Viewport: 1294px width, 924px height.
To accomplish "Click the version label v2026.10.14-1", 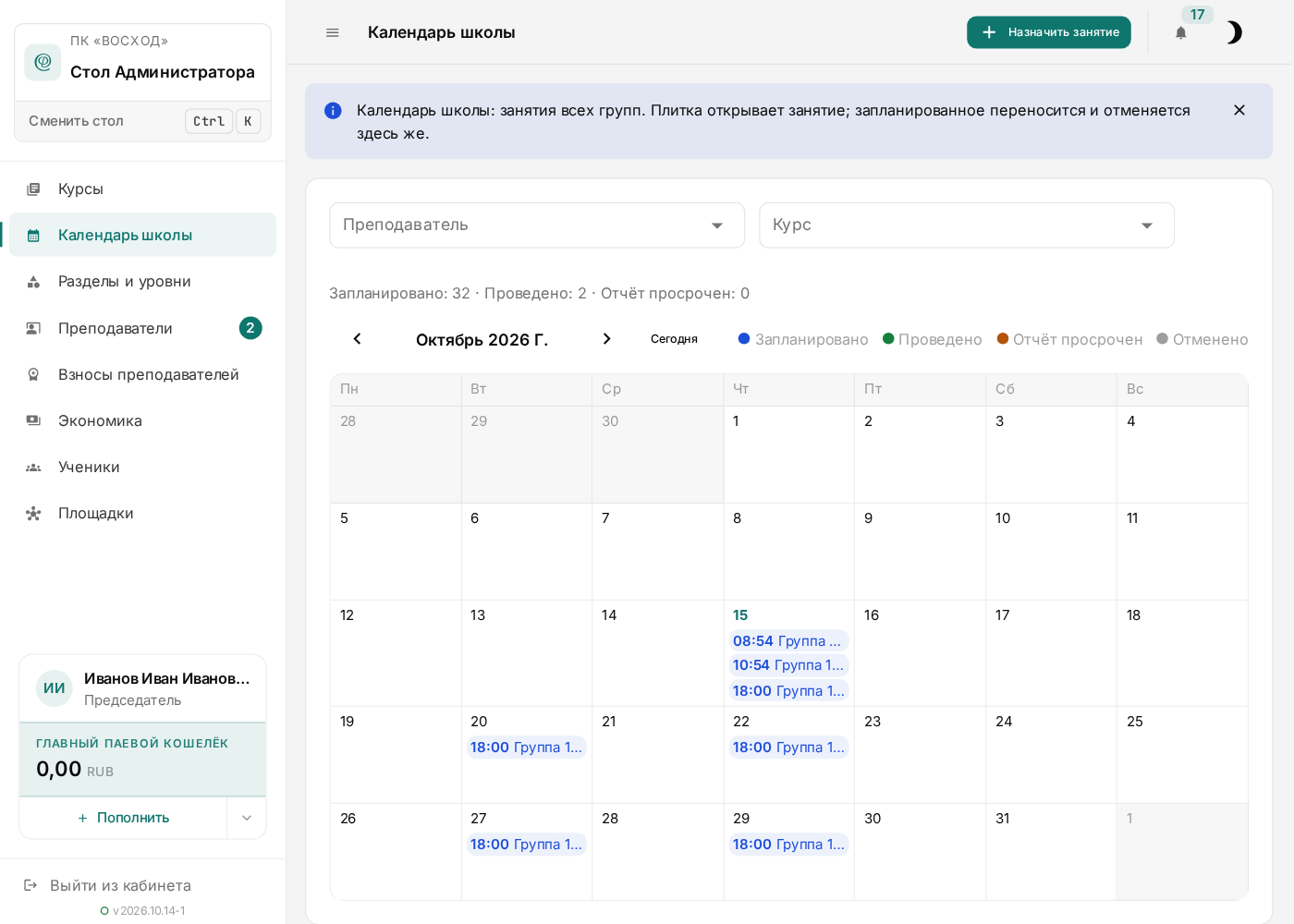I will pyautogui.click(x=149, y=911).
